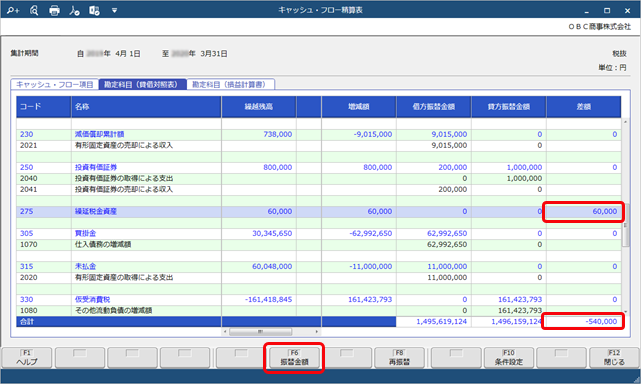641x384 pixels.
Task: Click vertical scrollbar up arrow
Action: [625, 122]
